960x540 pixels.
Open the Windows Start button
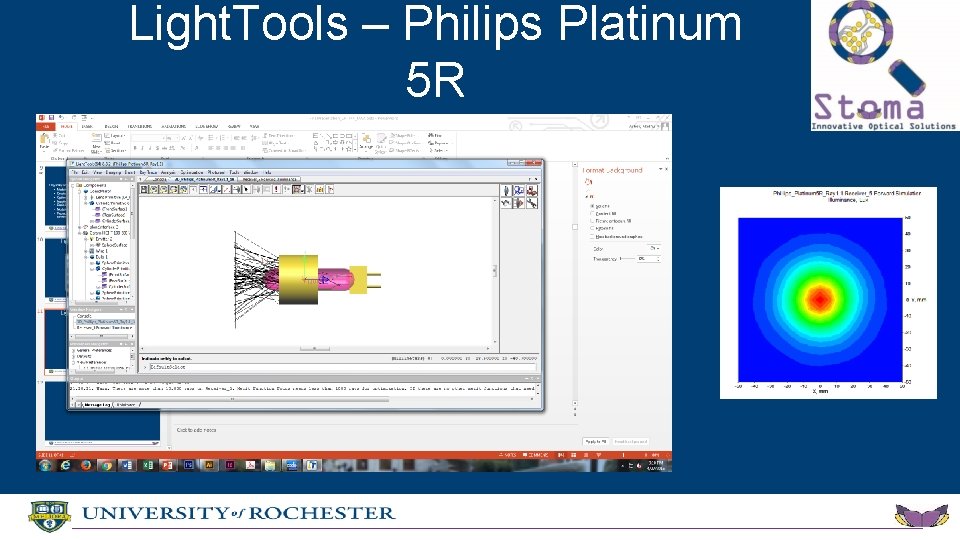coord(44,465)
